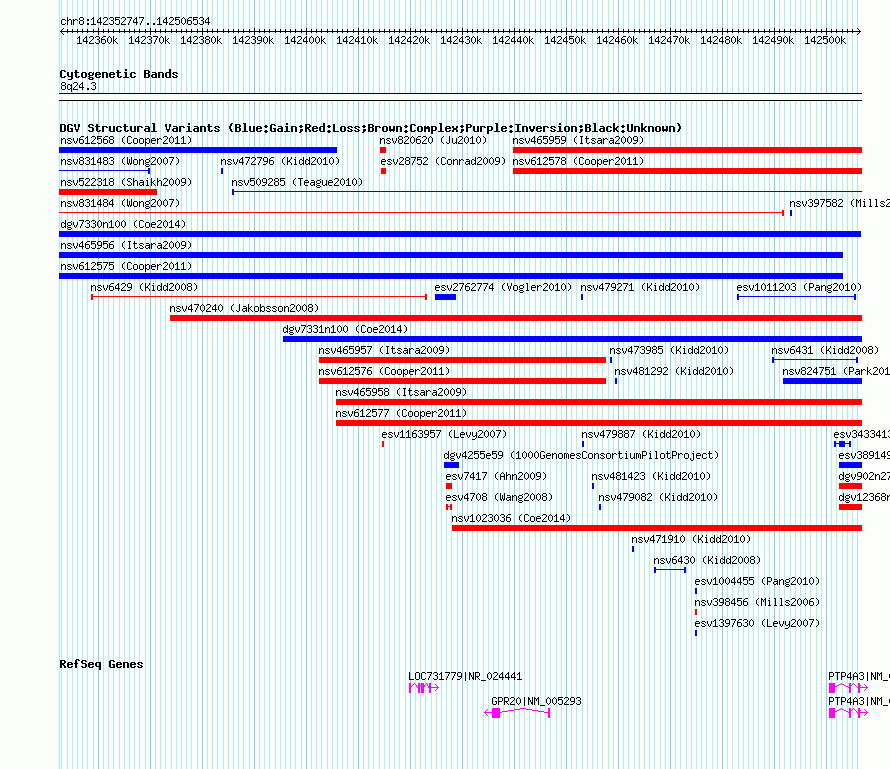The height and width of the screenshot is (769, 890).
Task: Click the GPR20 magenta gene glyph
Action: [x=517, y=713]
